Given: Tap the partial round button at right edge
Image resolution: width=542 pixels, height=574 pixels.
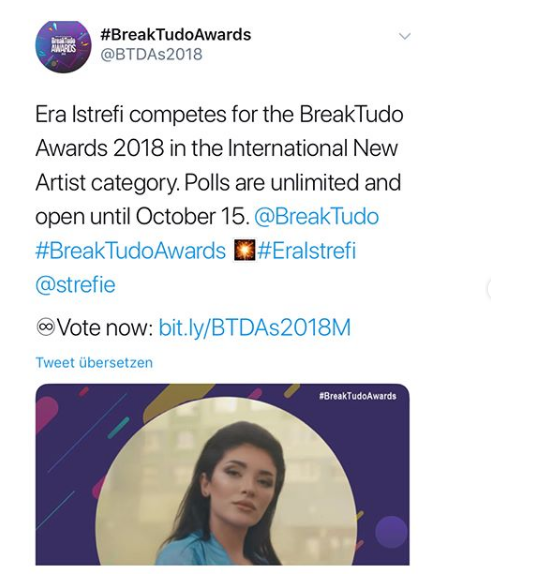Looking at the screenshot, I should coord(489,289).
